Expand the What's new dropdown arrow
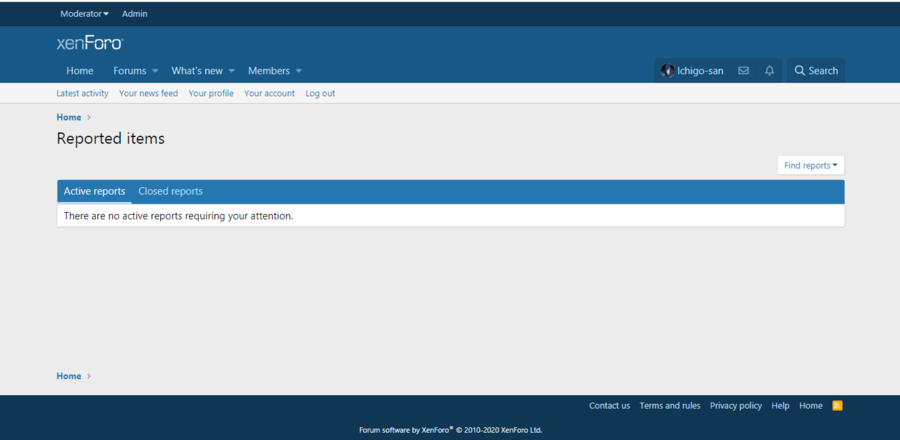Screen dimensions: 900x440 click(232, 71)
